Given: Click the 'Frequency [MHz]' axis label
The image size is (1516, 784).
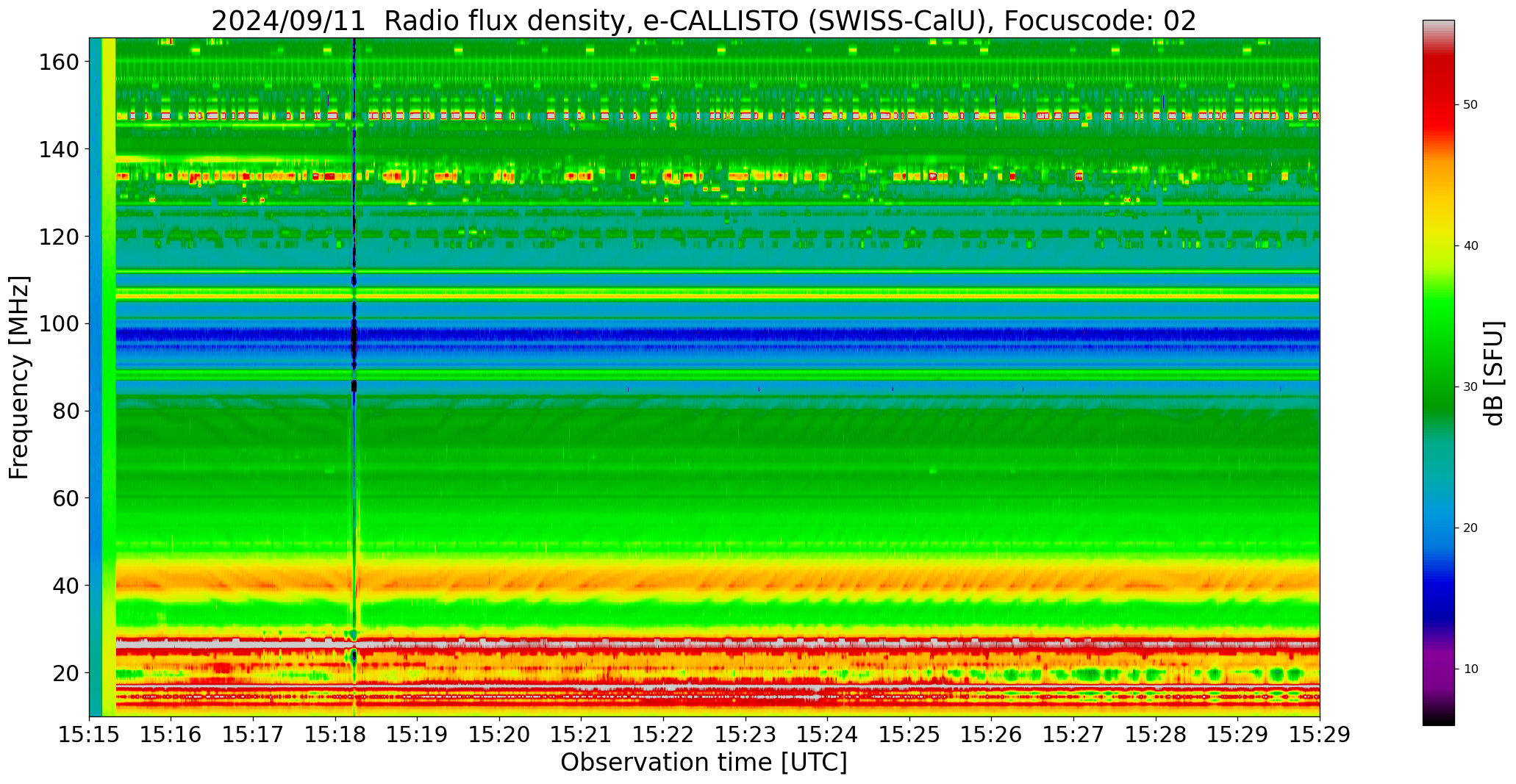Looking at the screenshot, I should [20, 378].
